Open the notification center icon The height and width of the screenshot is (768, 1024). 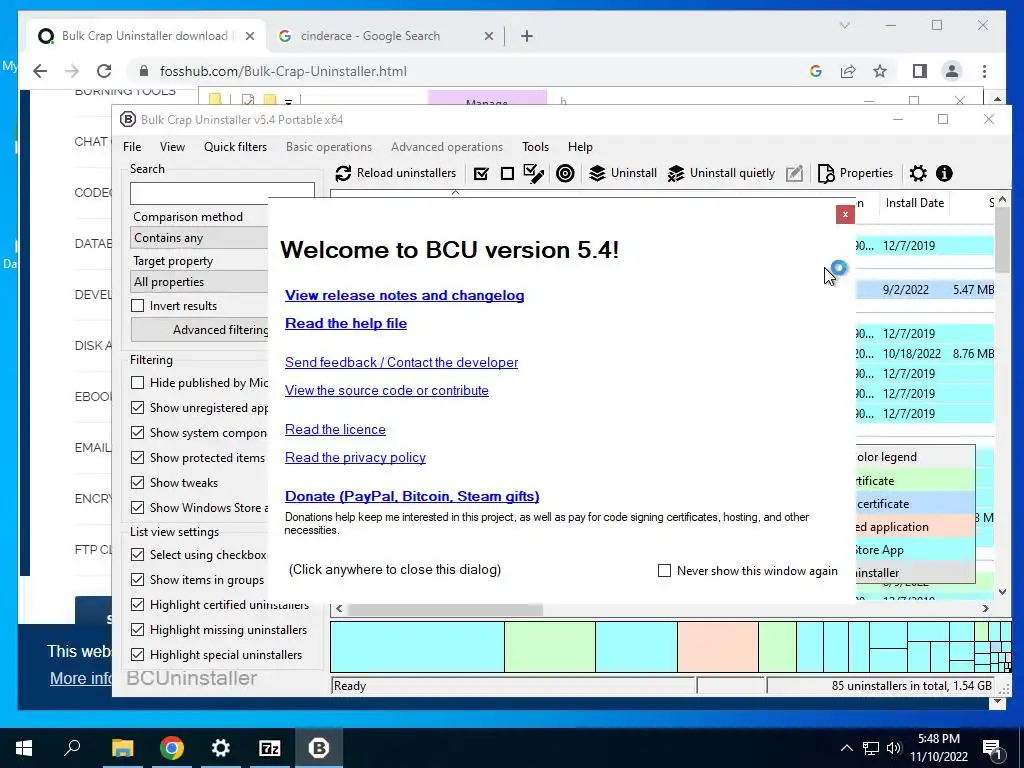pos(992,748)
